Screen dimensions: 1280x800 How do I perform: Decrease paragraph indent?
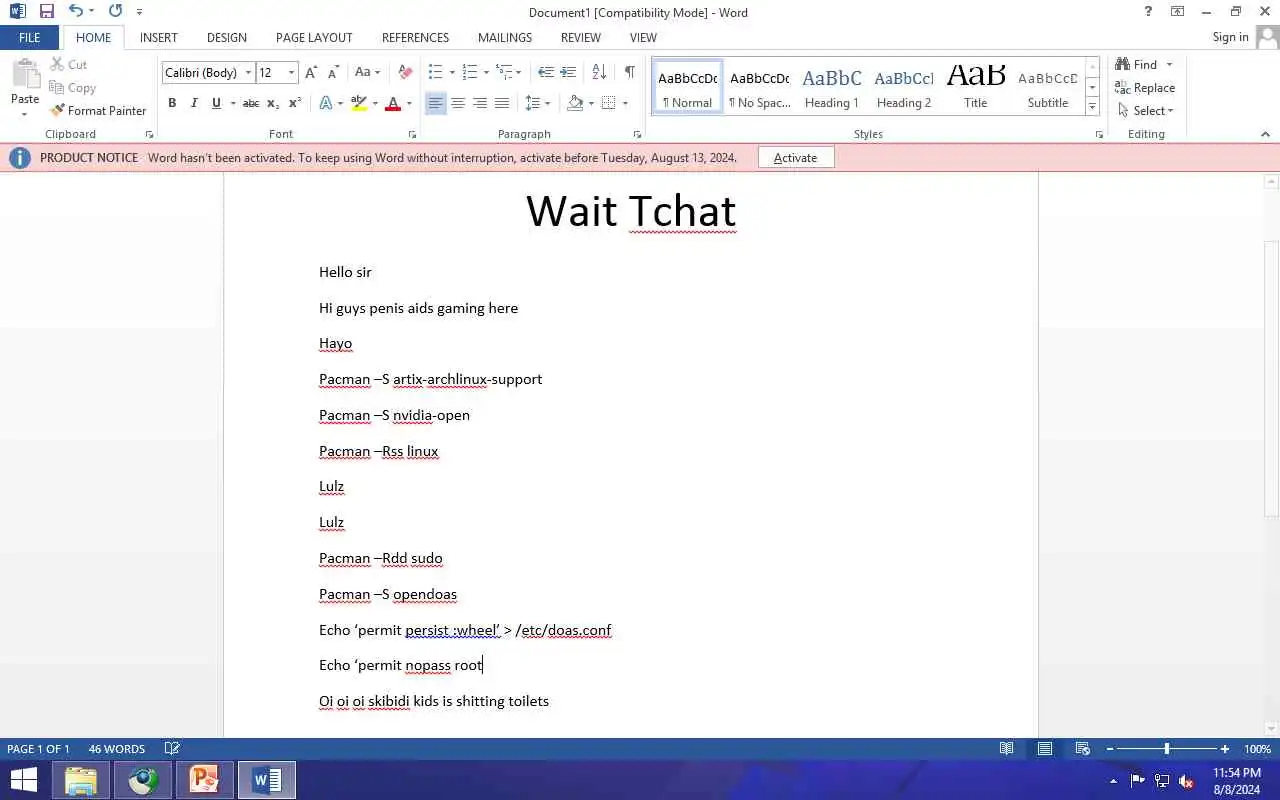[x=545, y=72]
